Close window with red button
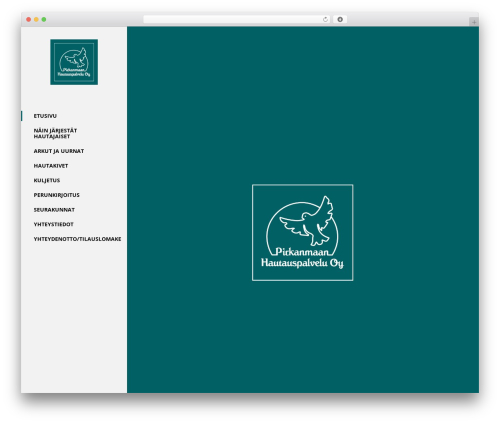This screenshot has height=423, width=500. tap(29, 20)
